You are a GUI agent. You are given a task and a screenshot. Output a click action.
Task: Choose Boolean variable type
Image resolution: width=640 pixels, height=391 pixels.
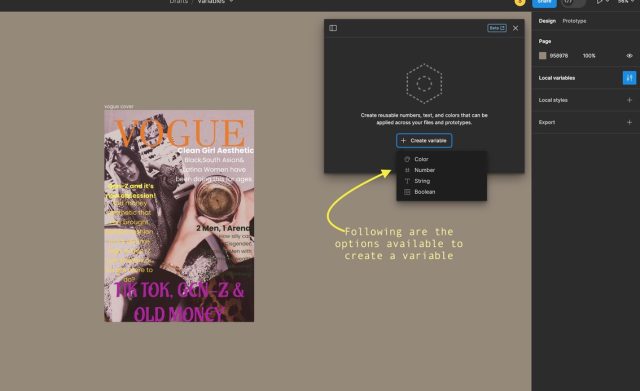441,192
